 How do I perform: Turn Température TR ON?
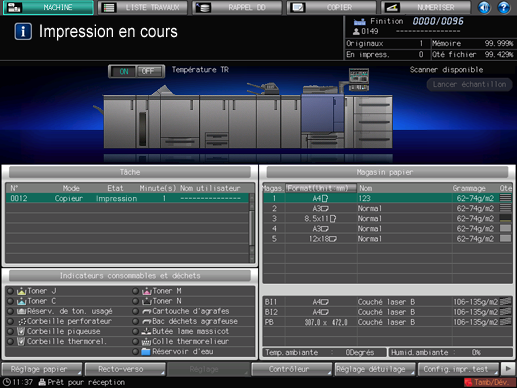pyautogui.click(x=124, y=71)
